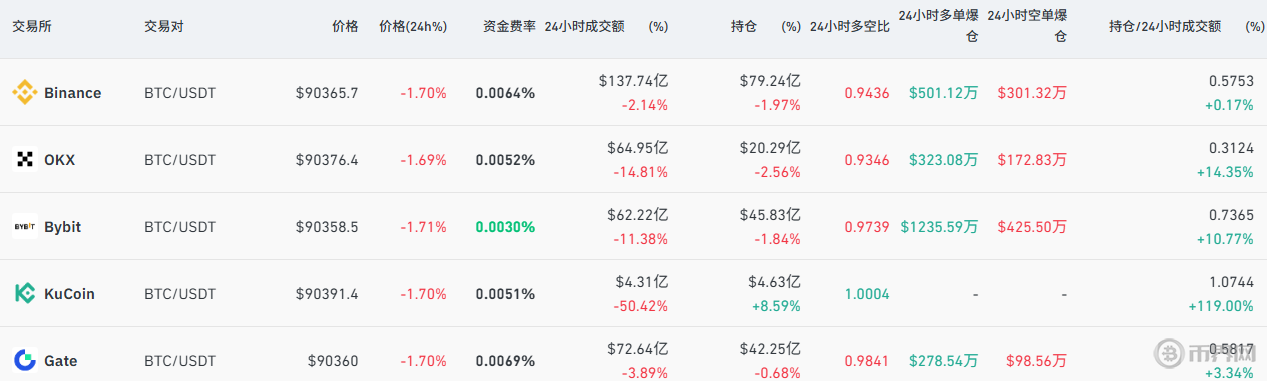Click open interest $20.29亿
The height and width of the screenshot is (381, 1267).
click(770, 148)
